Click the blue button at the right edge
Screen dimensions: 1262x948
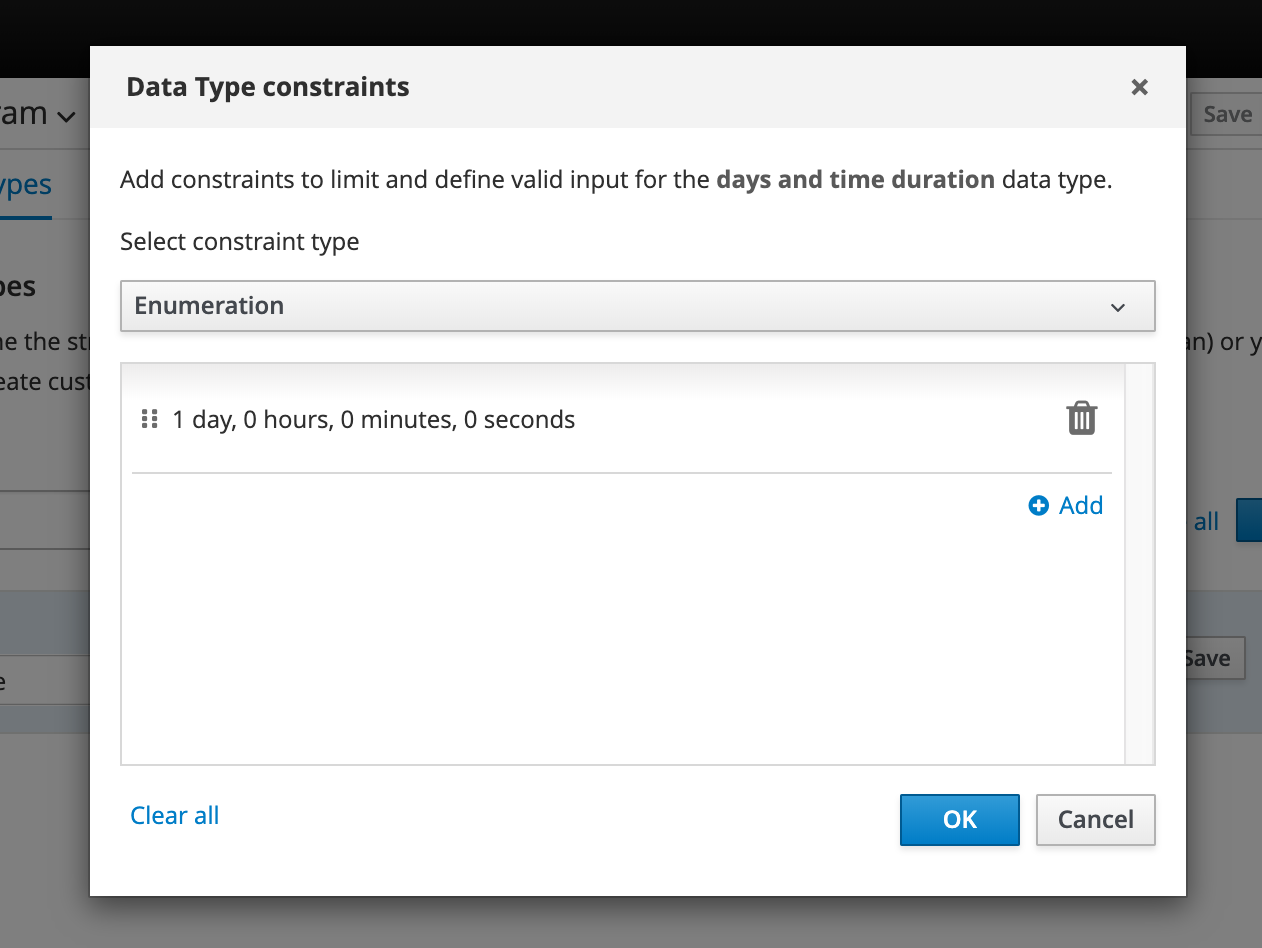click(1249, 520)
